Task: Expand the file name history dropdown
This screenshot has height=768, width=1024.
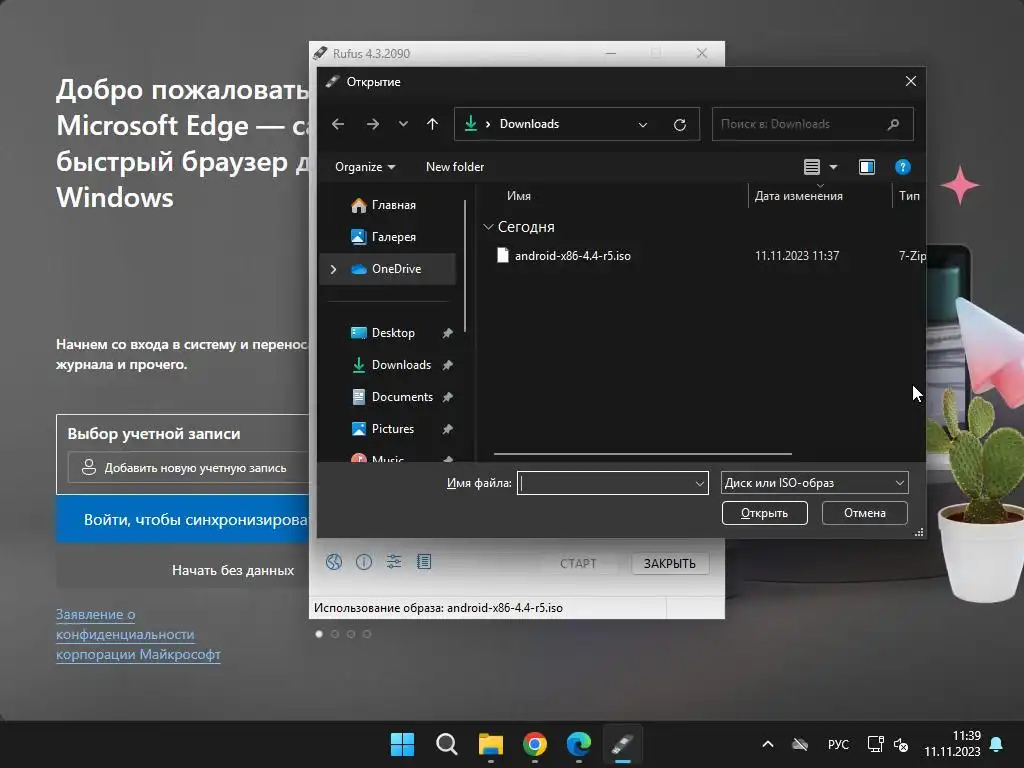Action: coord(699,483)
